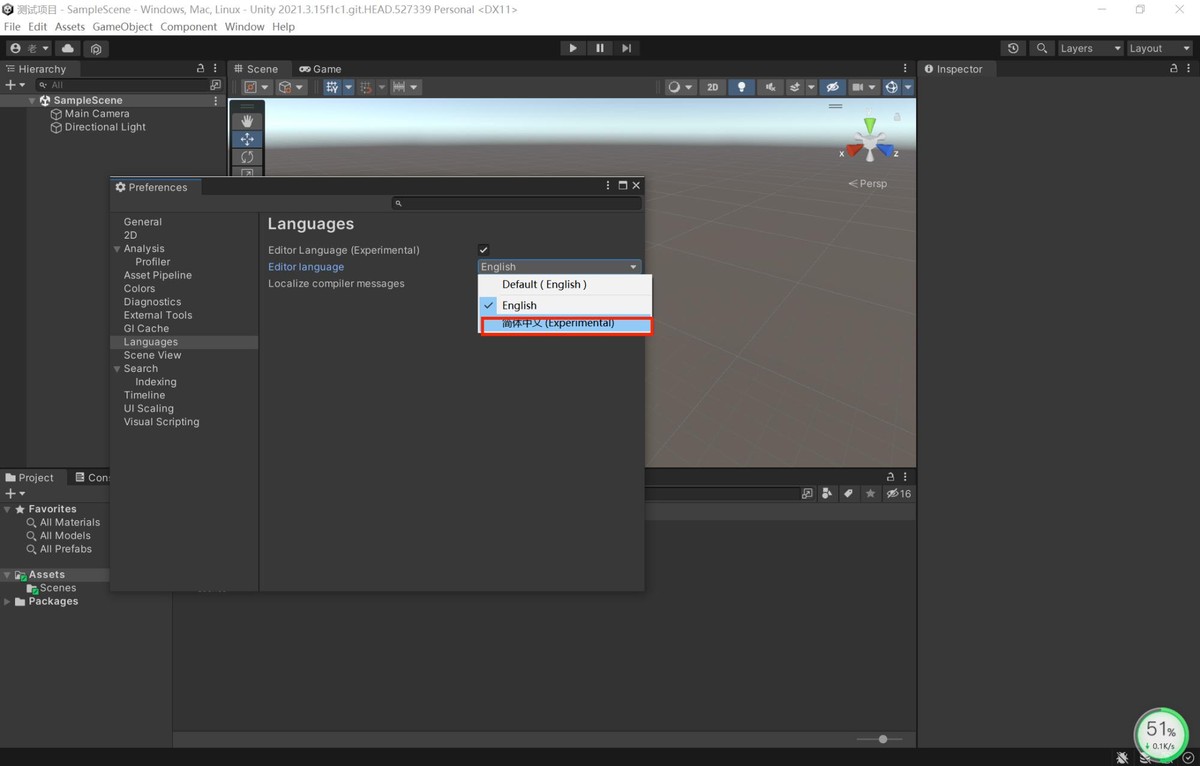Open the Inspector search icon
This screenshot has width=1200, height=766.
(1041, 48)
